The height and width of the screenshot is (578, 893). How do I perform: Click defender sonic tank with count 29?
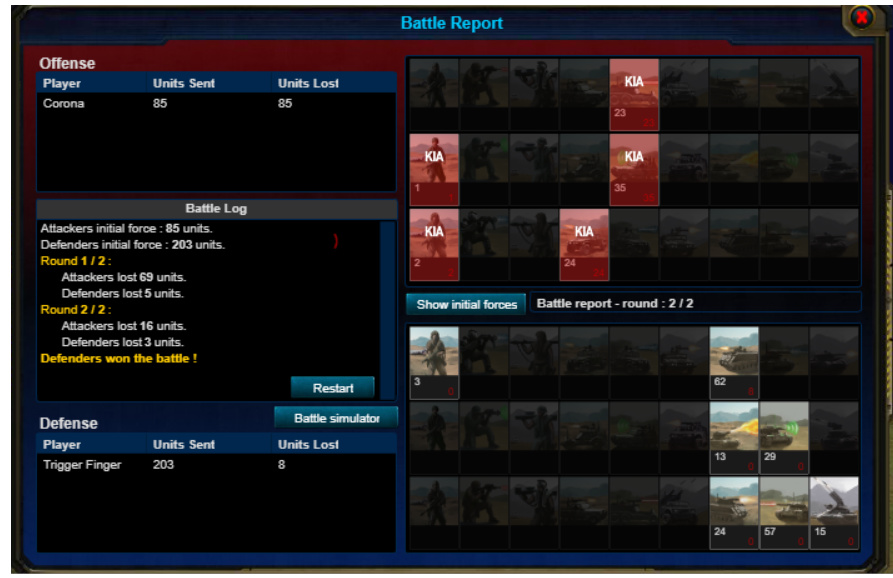click(x=784, y=437)
